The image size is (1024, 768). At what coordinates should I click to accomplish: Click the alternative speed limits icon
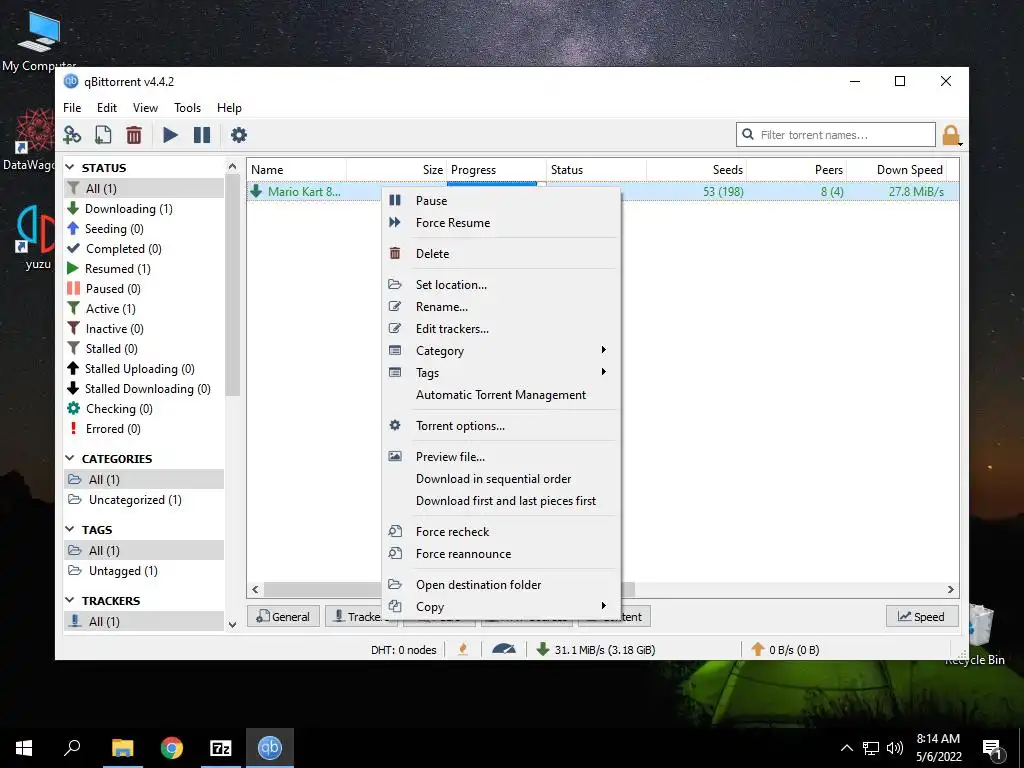[x=504, y=649]
